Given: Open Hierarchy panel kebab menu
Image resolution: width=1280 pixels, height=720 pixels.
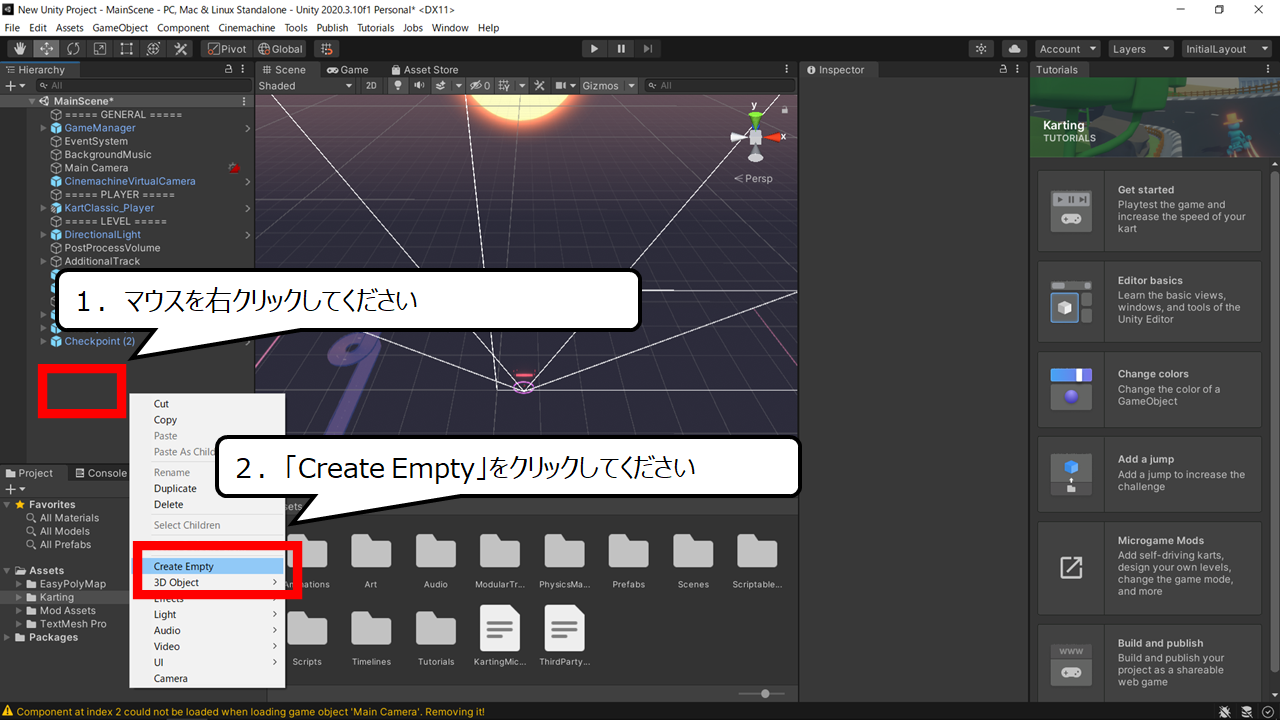Looking at the screenshot, I should [x=244, y=70].
